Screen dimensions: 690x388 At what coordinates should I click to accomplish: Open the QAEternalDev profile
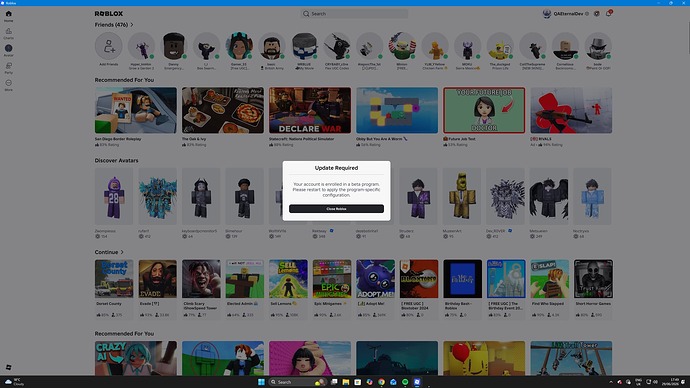[565, 14]
